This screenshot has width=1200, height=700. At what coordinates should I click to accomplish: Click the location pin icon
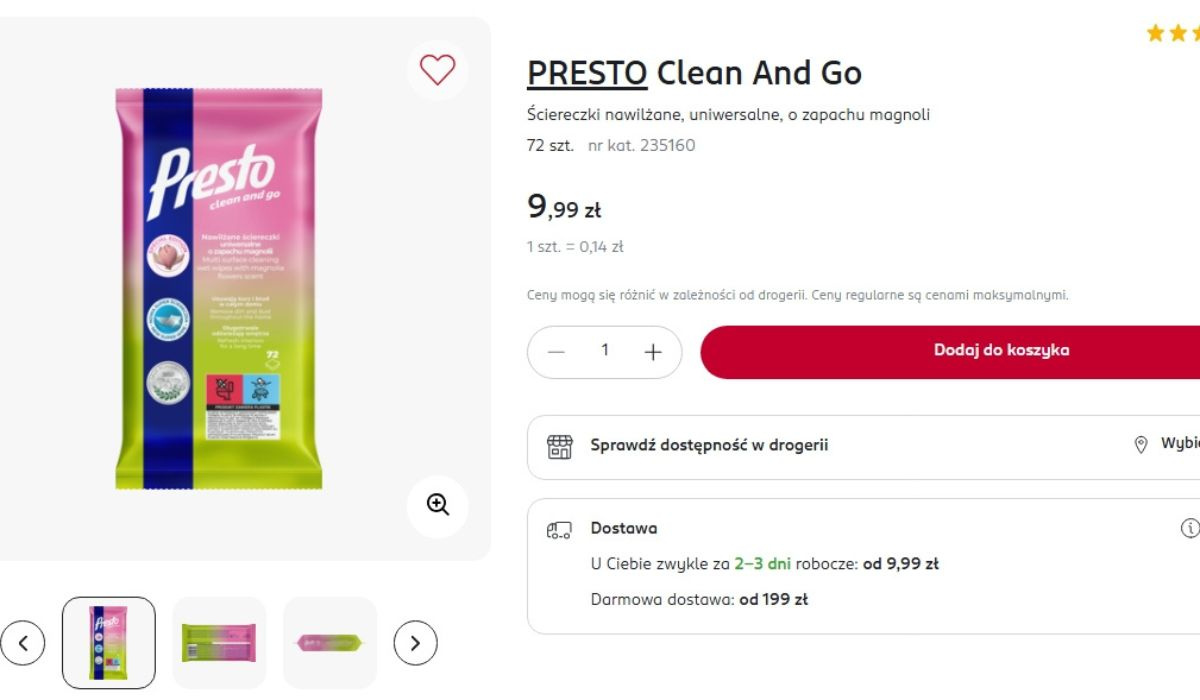[1140, 446]
